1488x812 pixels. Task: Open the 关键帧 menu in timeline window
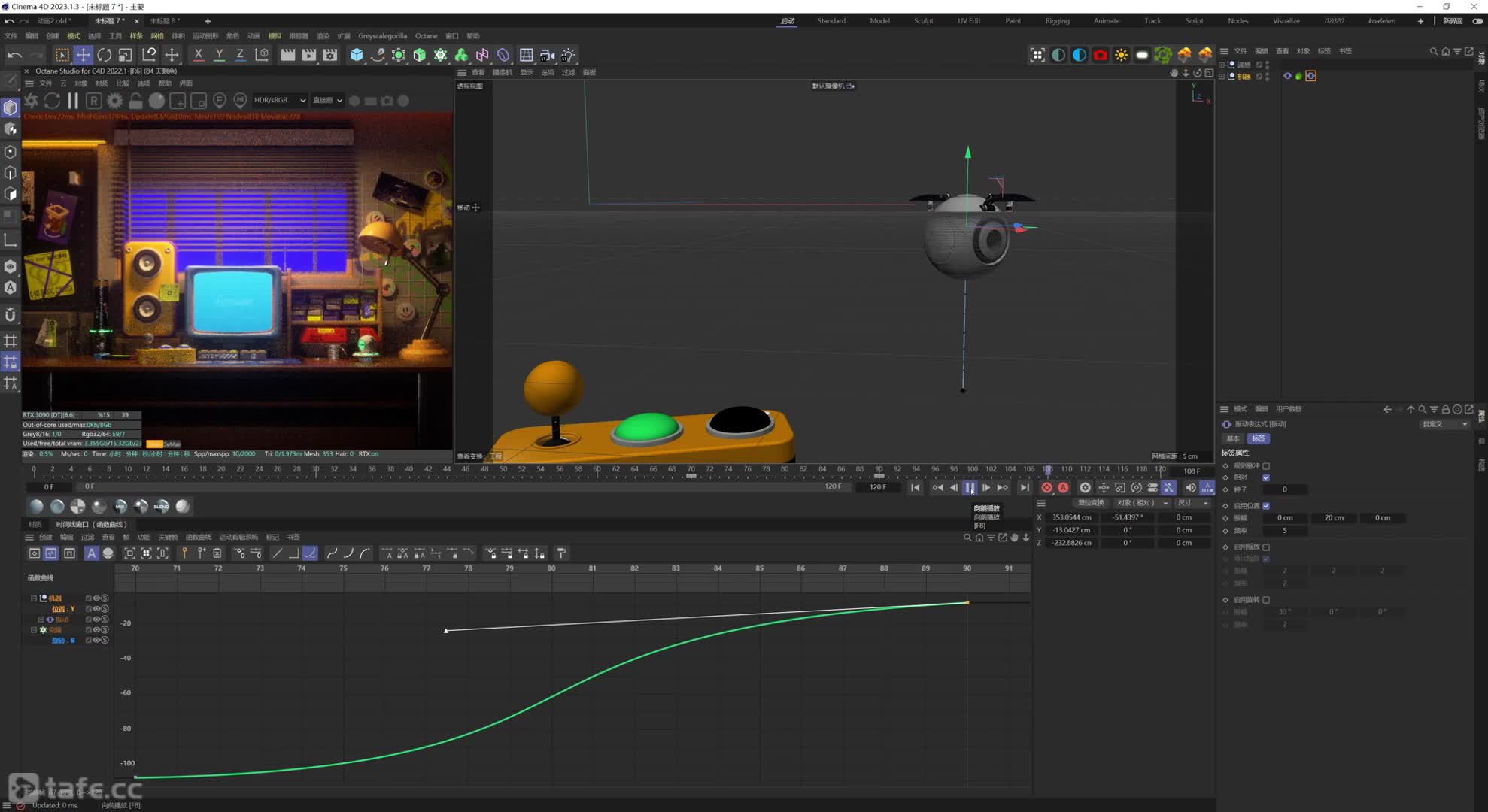[x=168, y=538]
